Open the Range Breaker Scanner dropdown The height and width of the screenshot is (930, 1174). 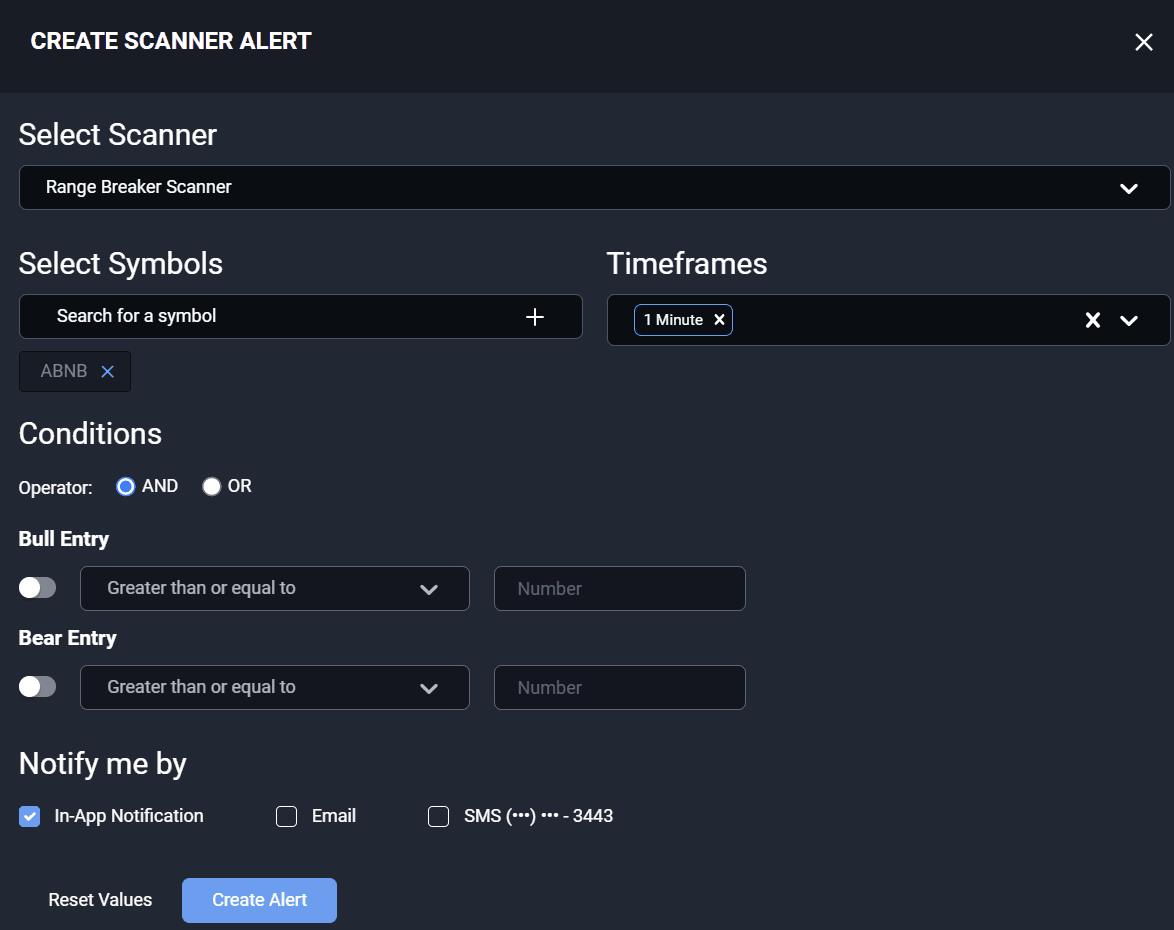click(x=594, y=187)
